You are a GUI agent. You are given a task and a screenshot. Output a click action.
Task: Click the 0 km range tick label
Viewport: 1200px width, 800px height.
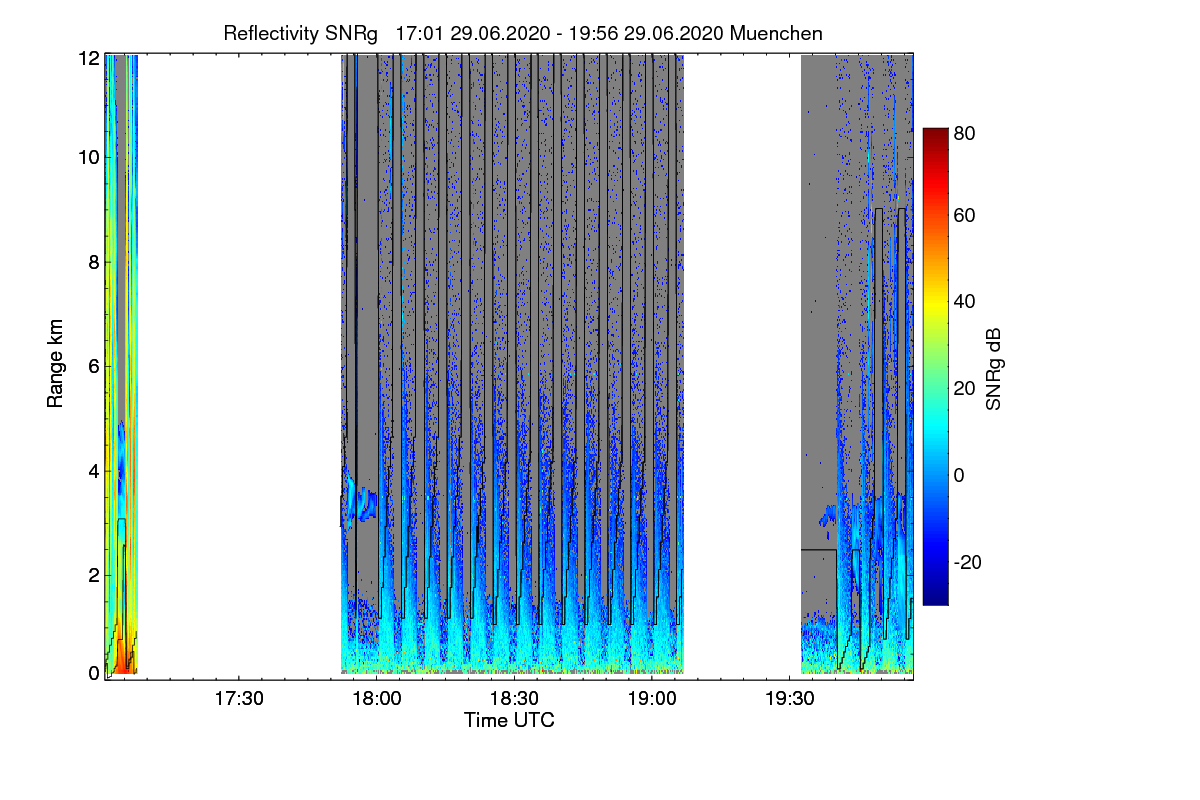click(x=94, y=673)
